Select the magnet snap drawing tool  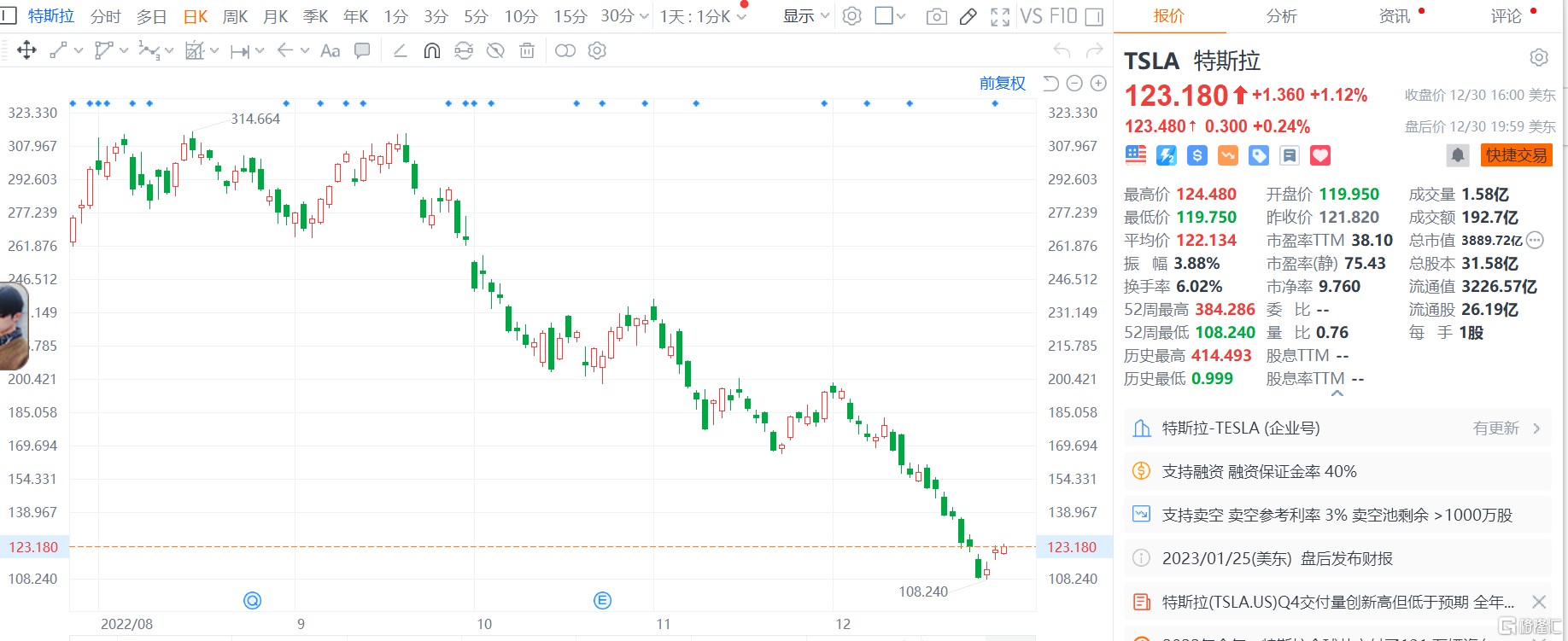coord(432,51)
